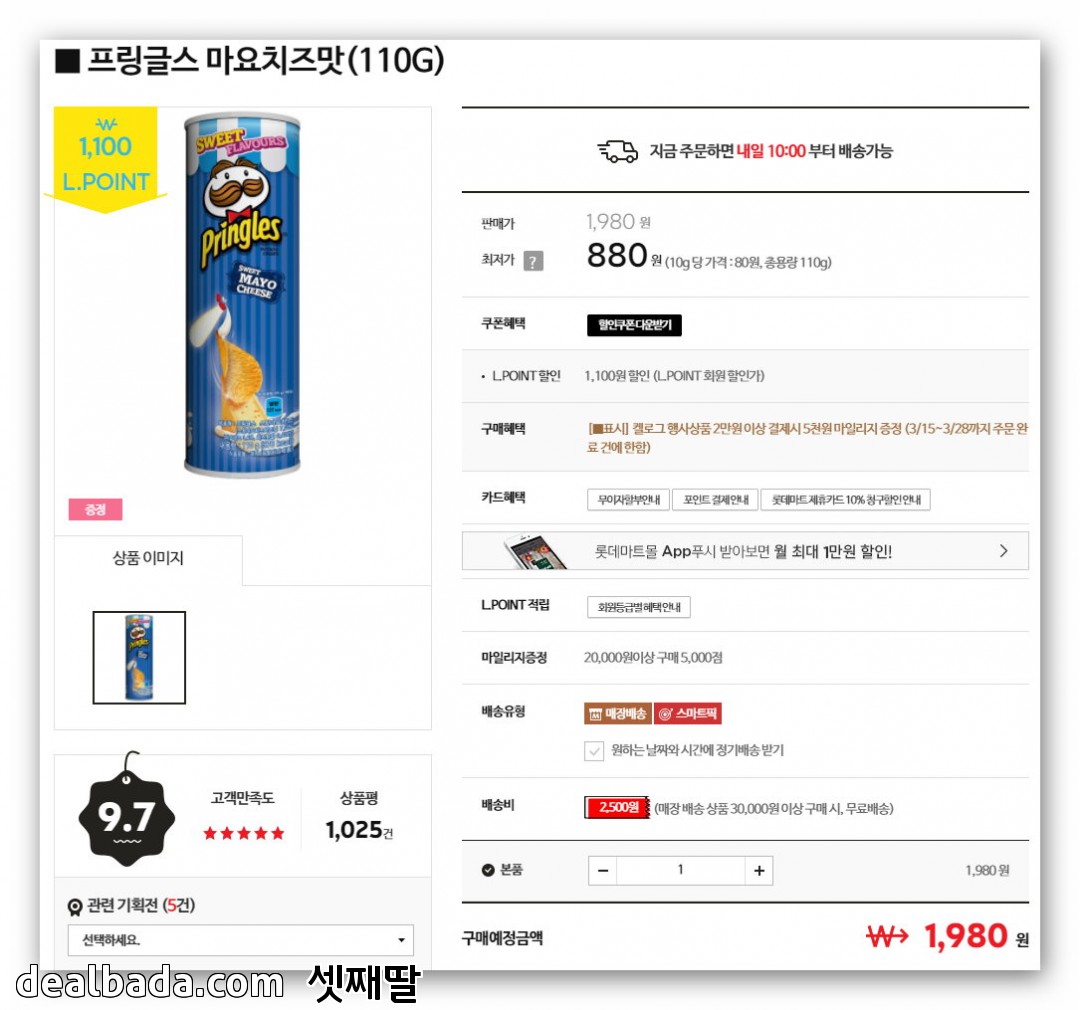
Task: Increase quantity with the plus button
Action: pos(759,871)
